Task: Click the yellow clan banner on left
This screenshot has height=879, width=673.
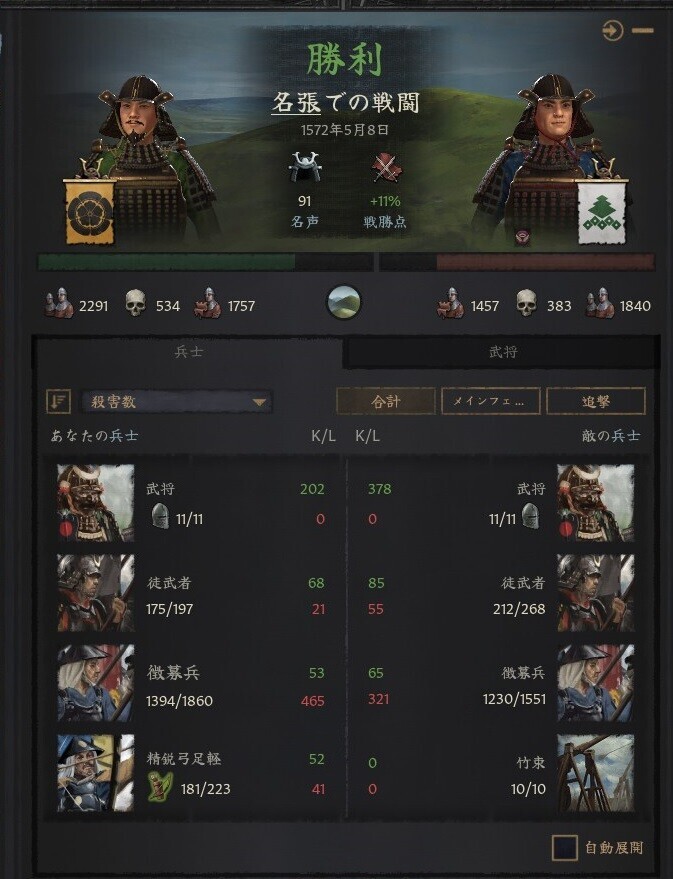Action: (90, 211)
